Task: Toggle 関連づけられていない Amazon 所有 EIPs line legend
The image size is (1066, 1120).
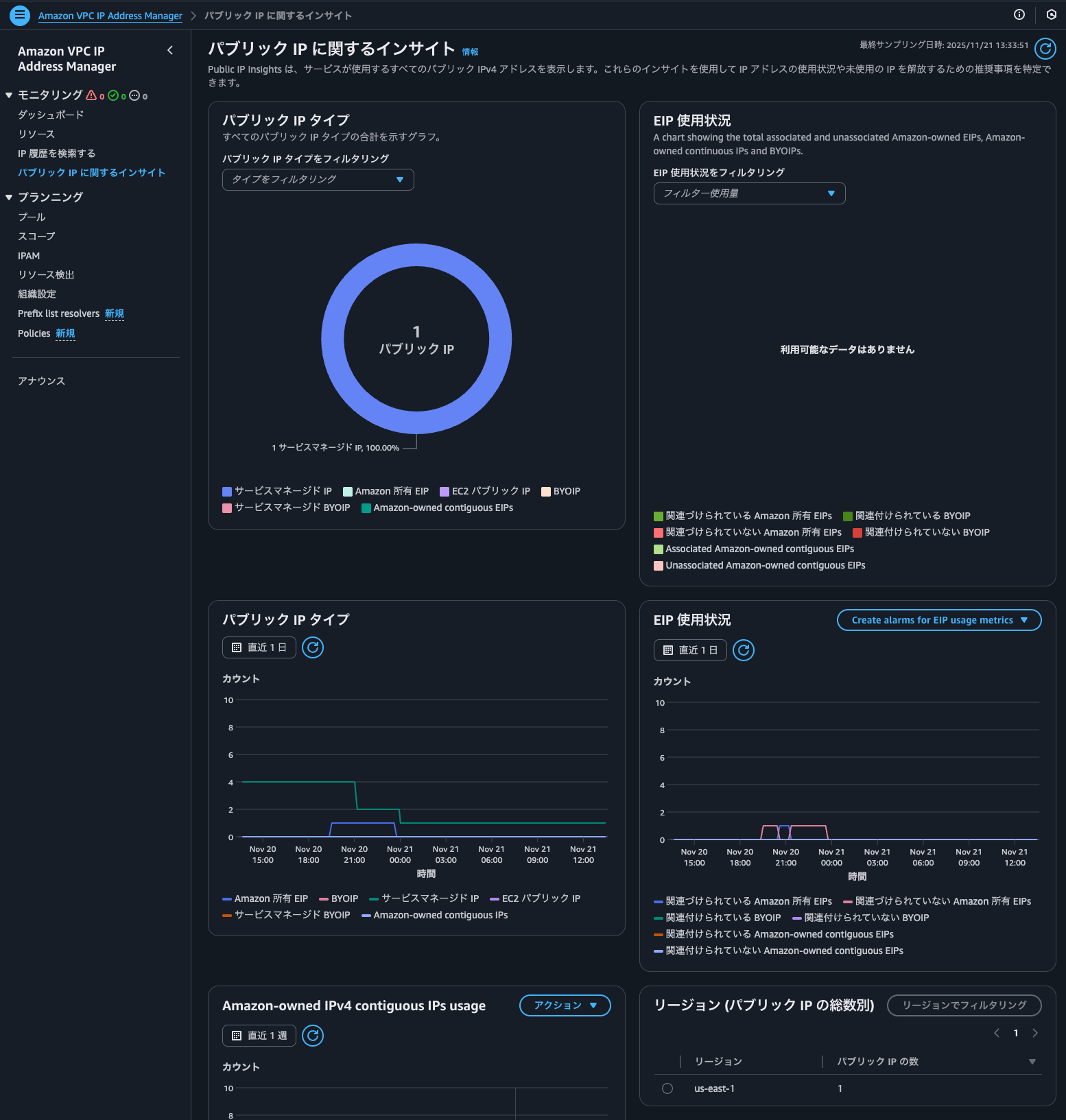Action: point(937,901)
